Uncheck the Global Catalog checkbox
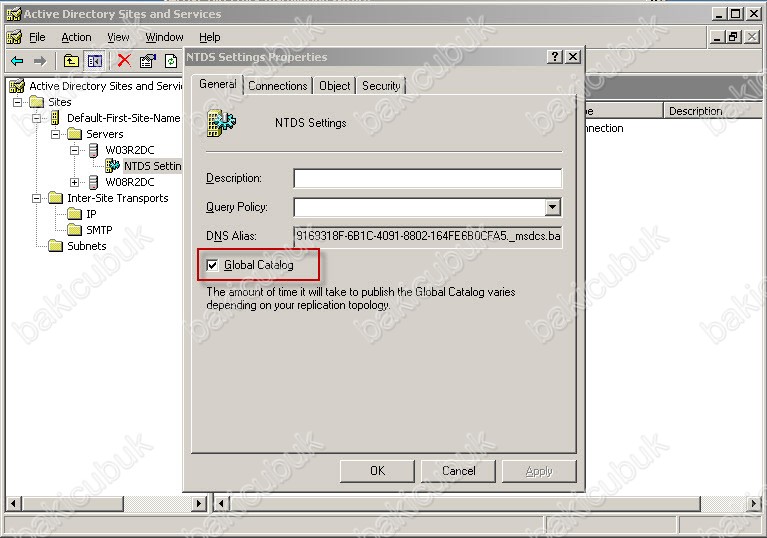767x538 pixels. tap(212, 266)
